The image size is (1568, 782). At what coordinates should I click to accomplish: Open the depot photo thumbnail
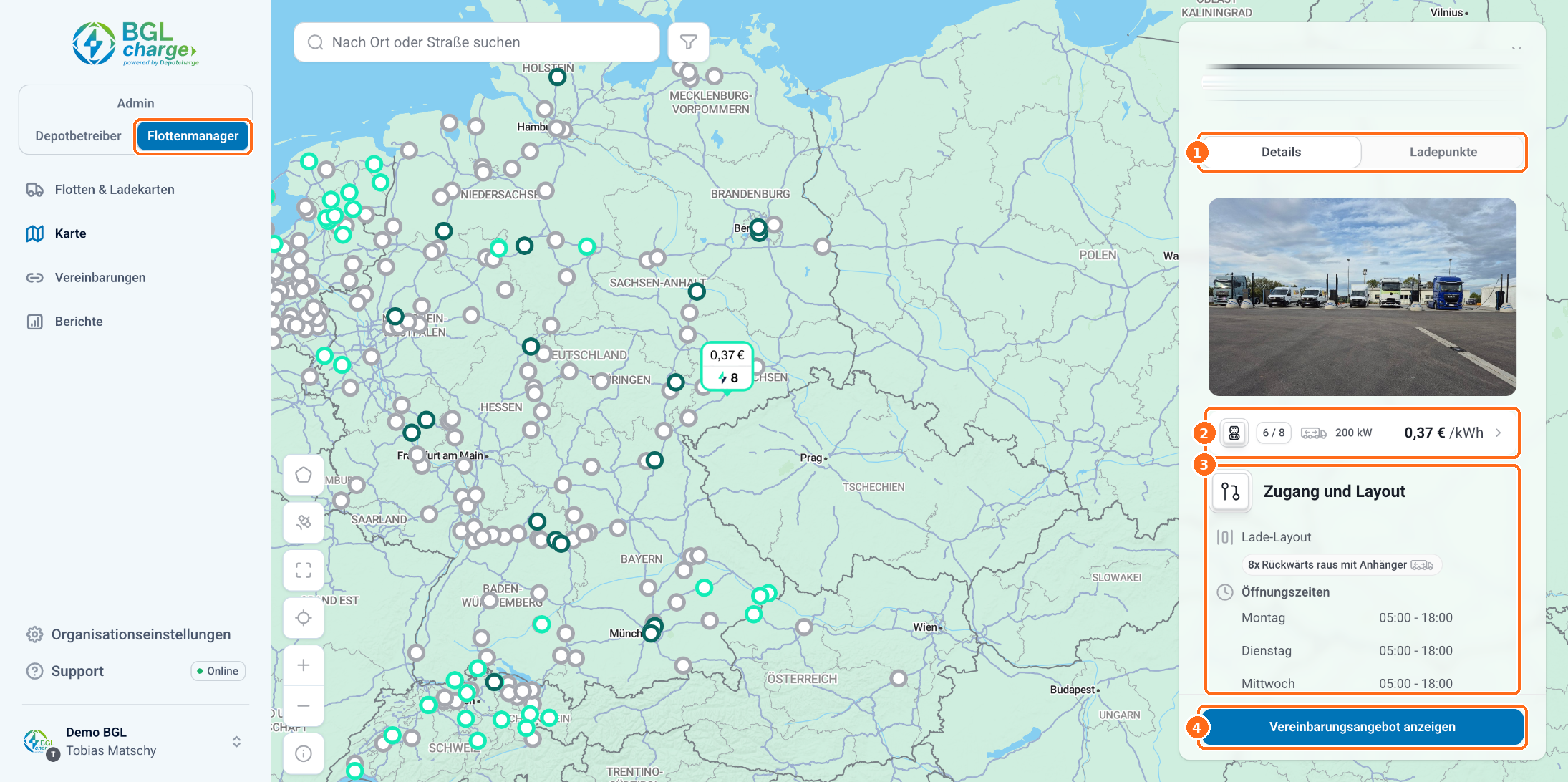1362,297
